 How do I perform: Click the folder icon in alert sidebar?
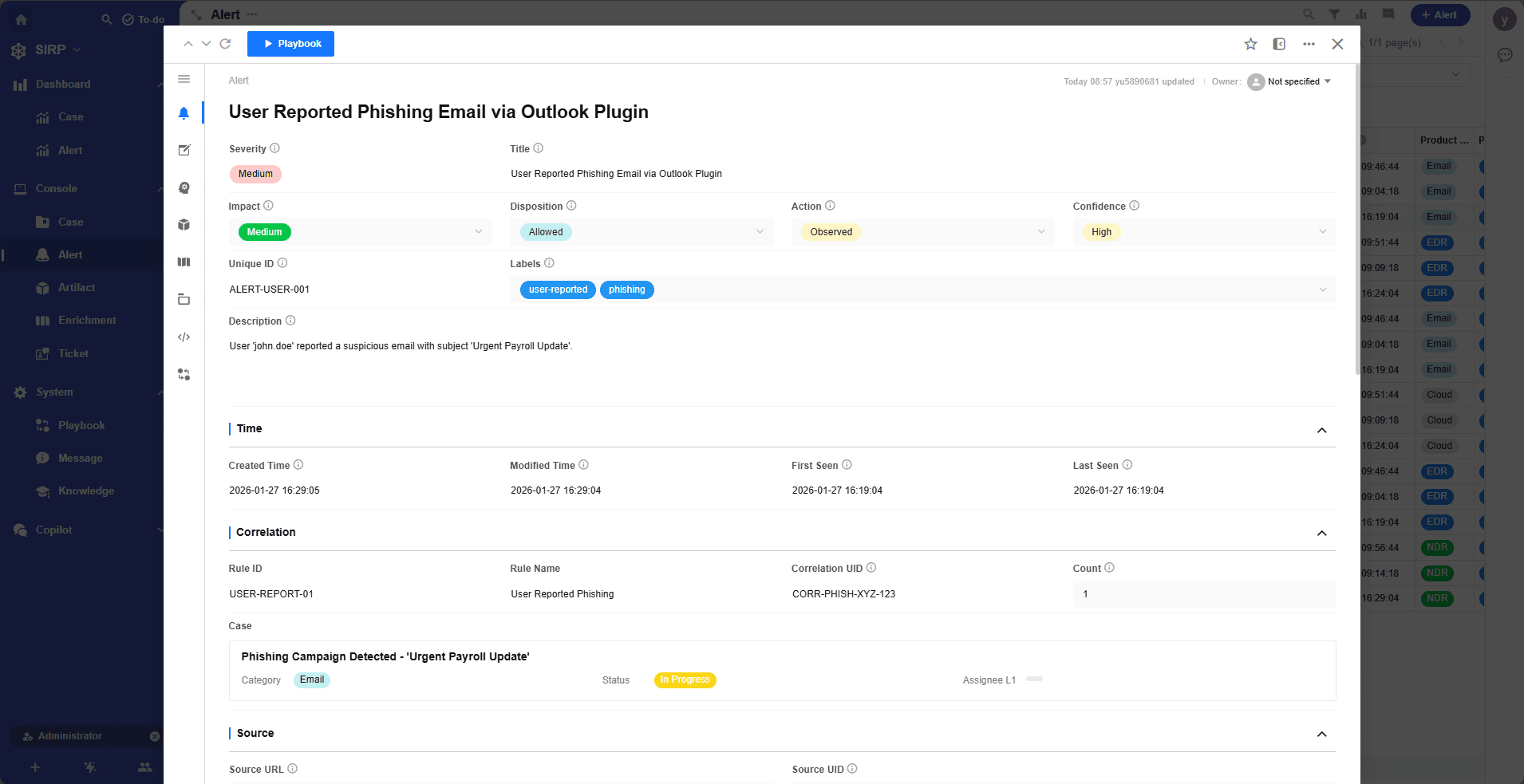[x=184, y=300]
